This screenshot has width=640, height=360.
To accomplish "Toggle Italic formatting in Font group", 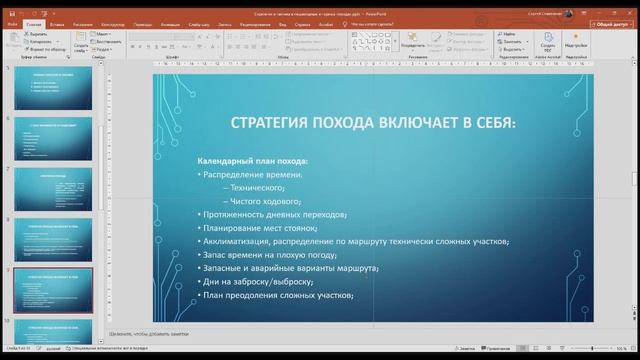I will point(140,47).
